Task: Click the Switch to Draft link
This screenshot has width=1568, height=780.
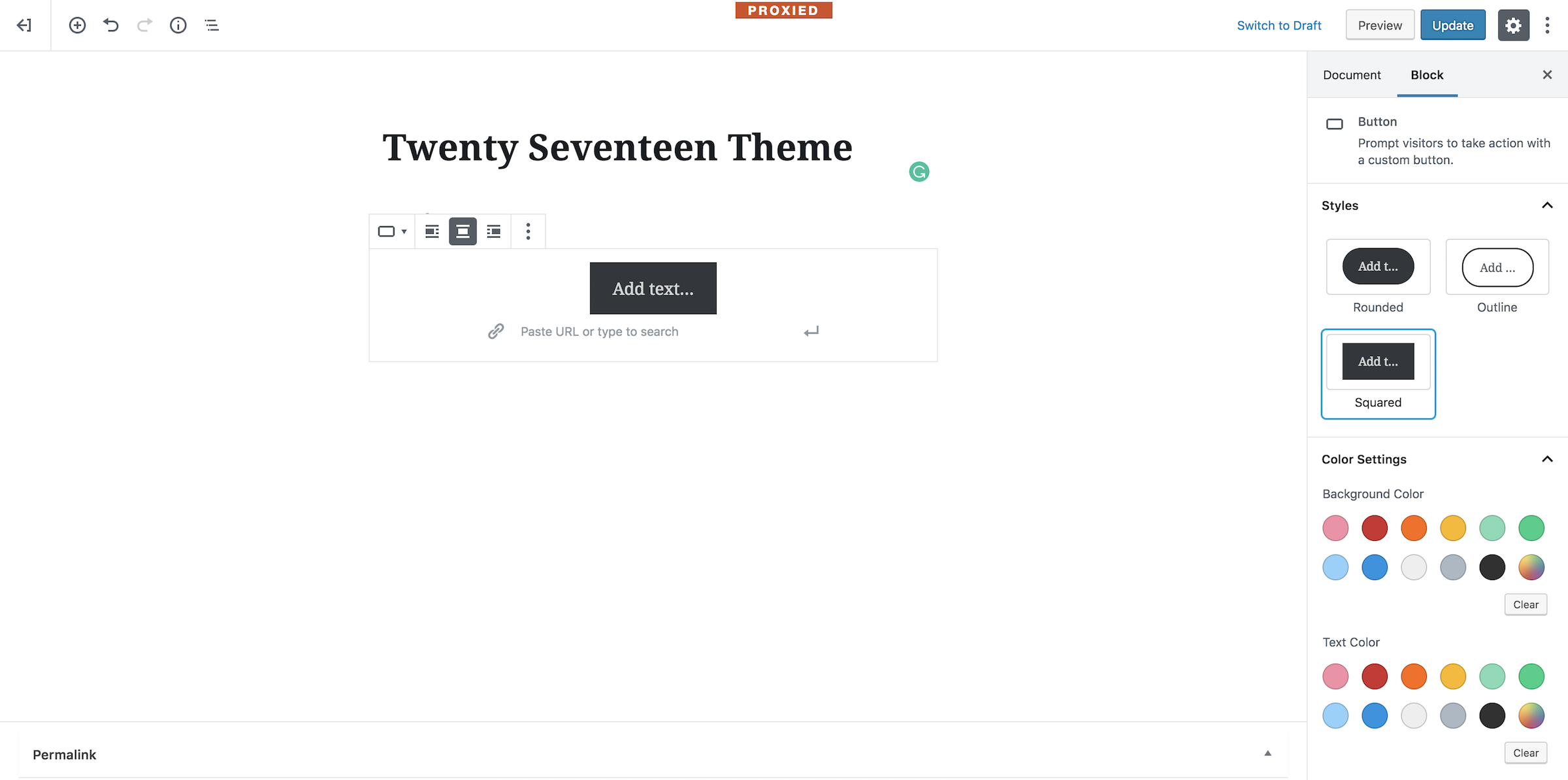Action: [x=1279, y=25]
